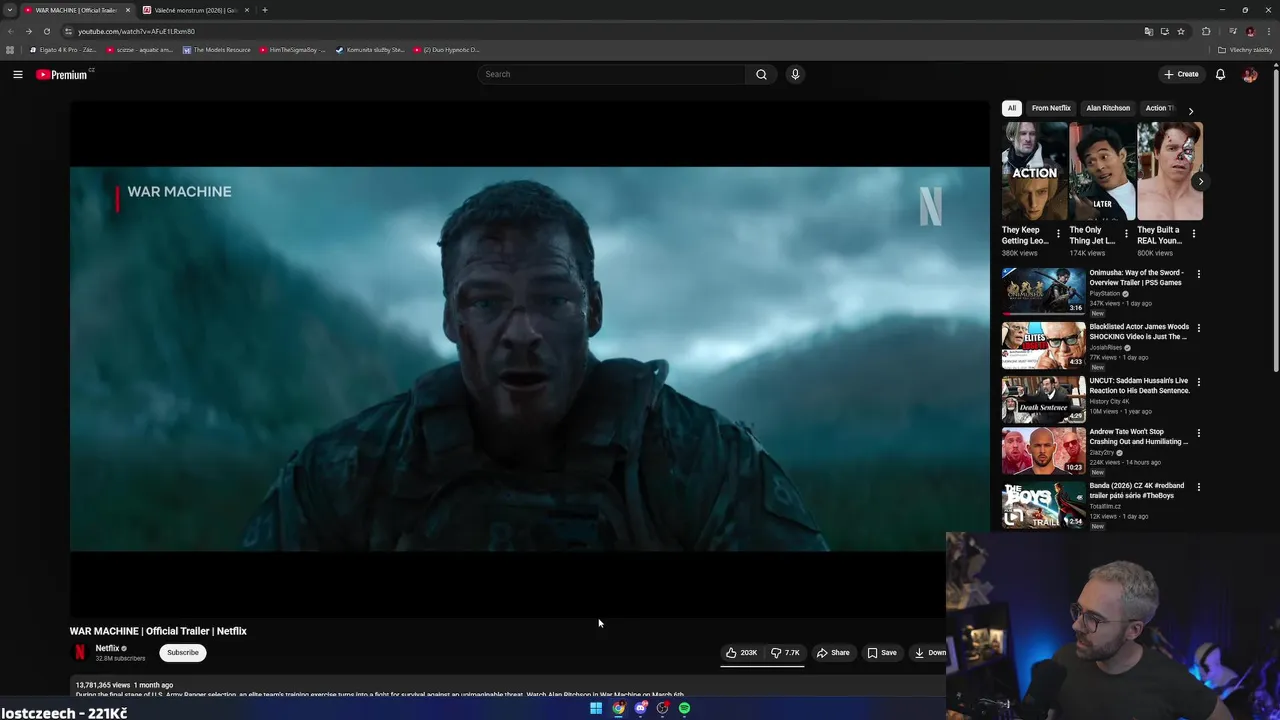The width and height of the screenshot is (1280, 720).
Task: Open options for 'They Built a REAL Youn' short
Action: click(1193, 234)
